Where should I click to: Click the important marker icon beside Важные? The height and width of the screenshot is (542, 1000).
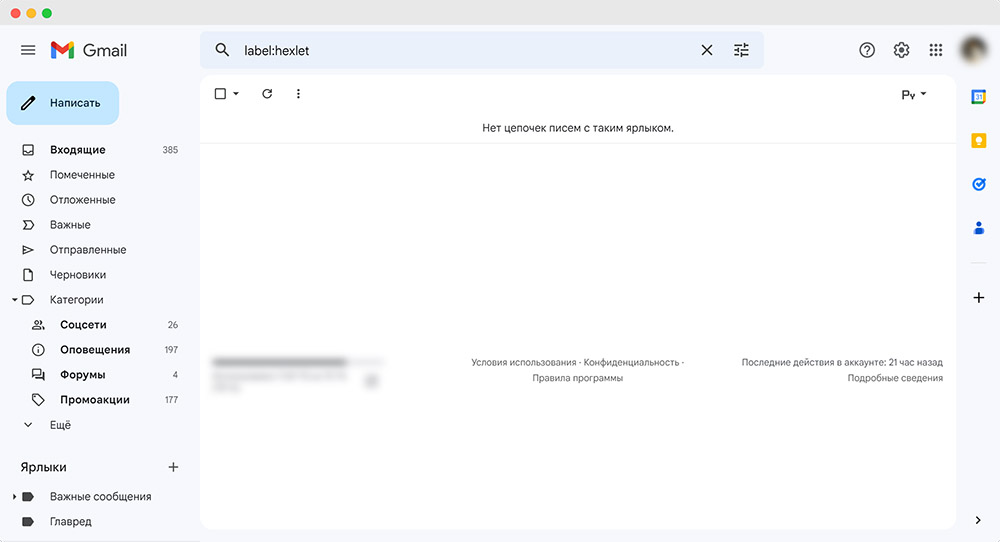[28, 225]
